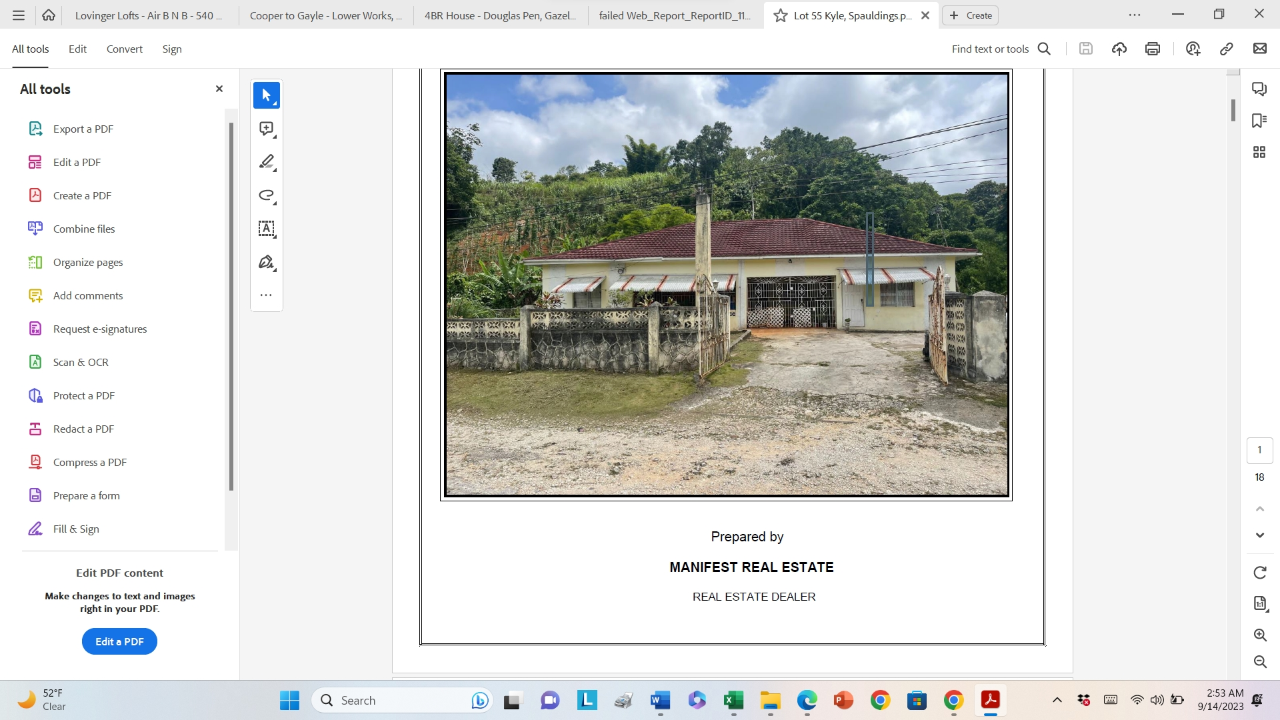Choose the sign pen tool

pos(266,262)
